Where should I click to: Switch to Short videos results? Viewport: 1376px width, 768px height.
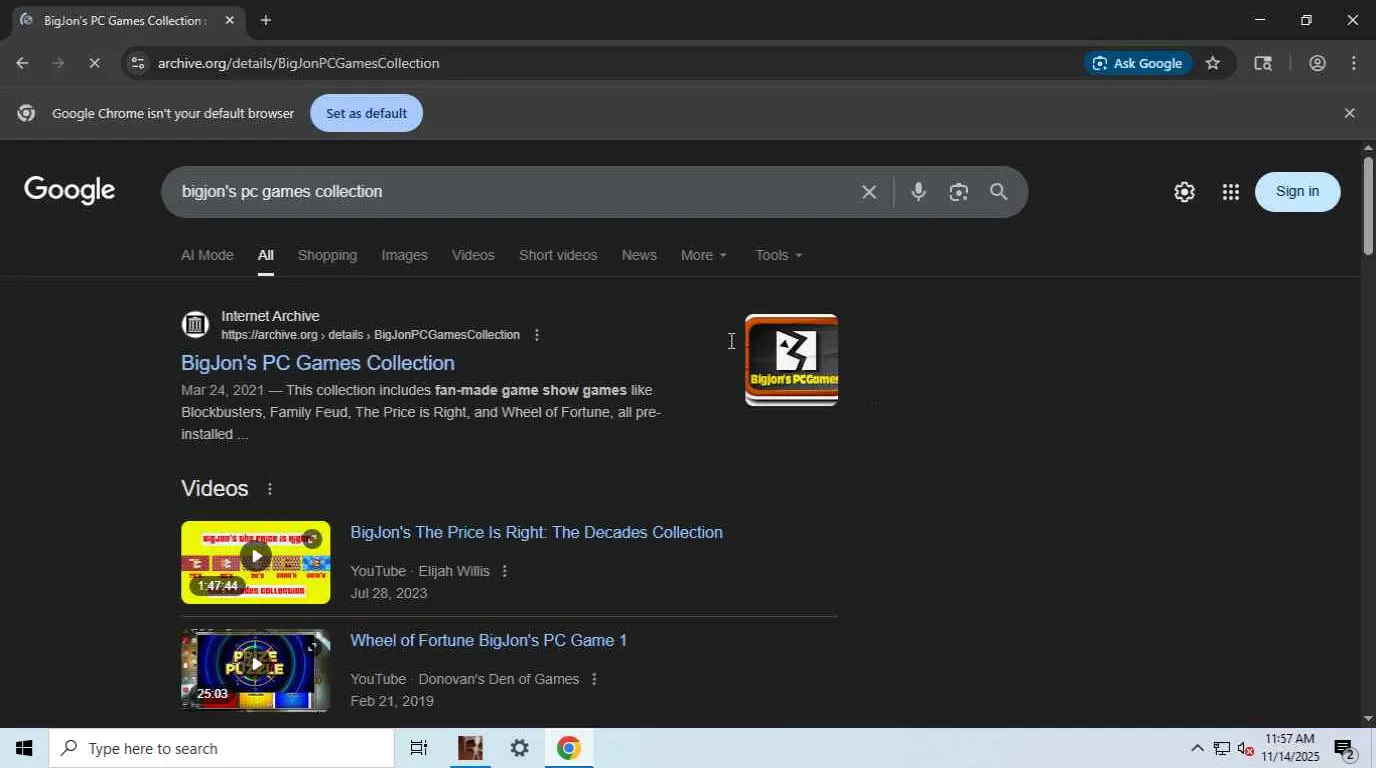coord(558,255)
